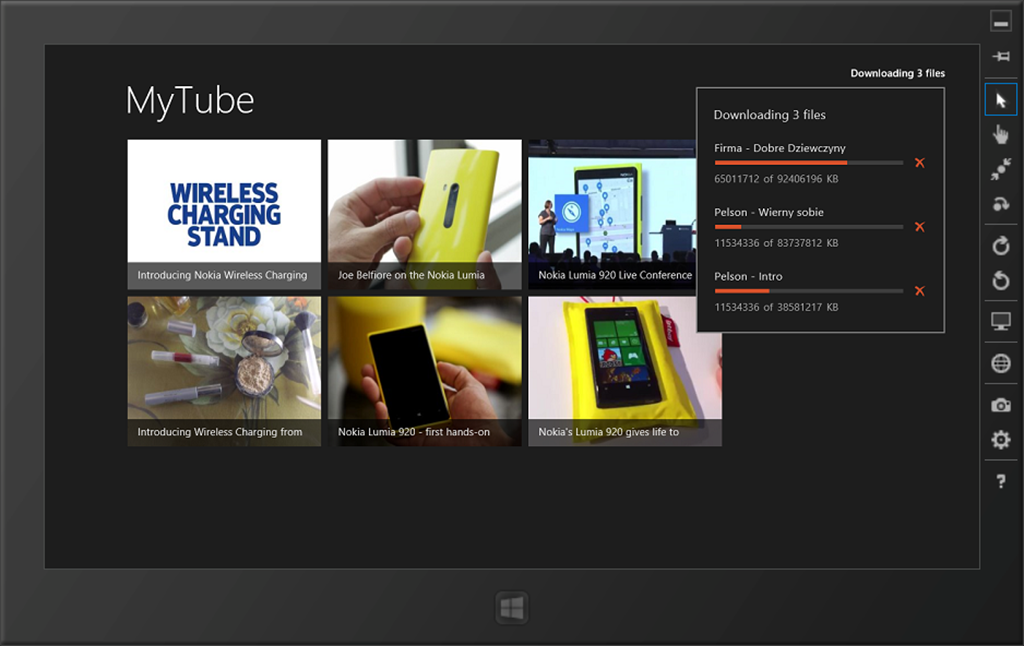Image resolution: width=1024 pixels, height=646 pixels.
Task: Click '65011712 of 92406196 KB' text
Action: pos(776,179)
